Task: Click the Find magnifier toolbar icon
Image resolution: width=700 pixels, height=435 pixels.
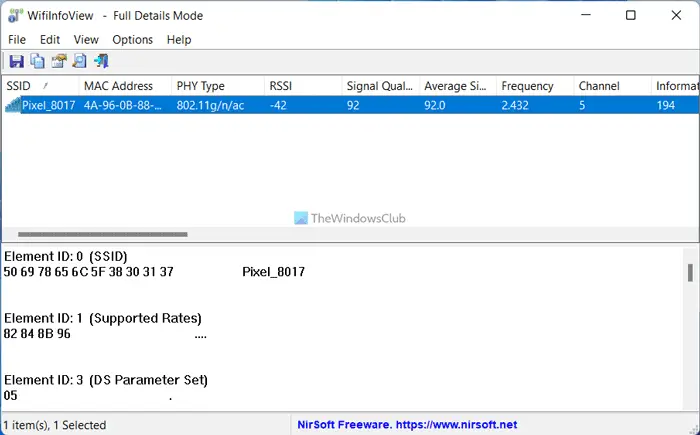Action: pyautogui.click(x=79, y=61)
